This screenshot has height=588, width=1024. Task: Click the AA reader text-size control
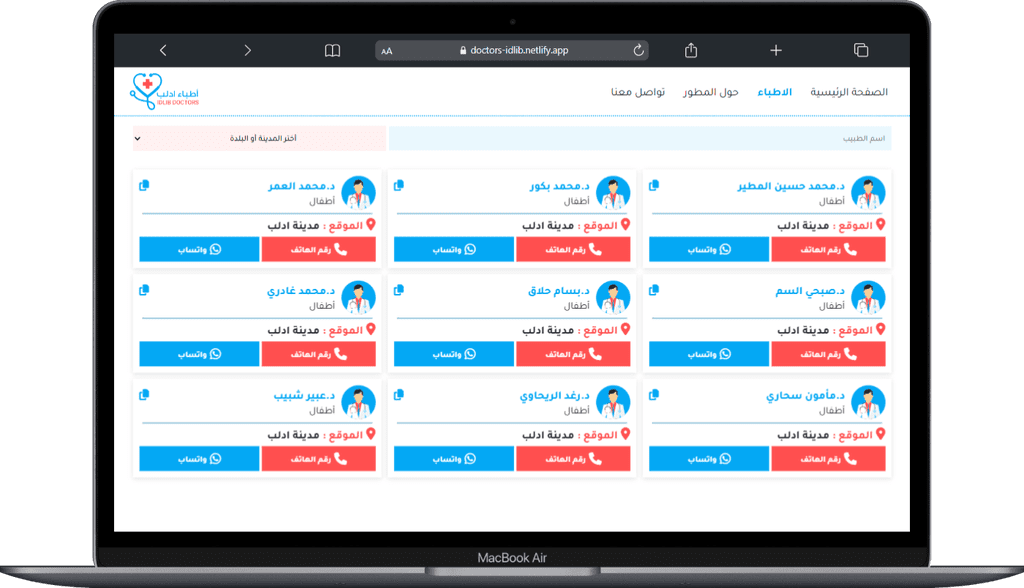[387, 51]
